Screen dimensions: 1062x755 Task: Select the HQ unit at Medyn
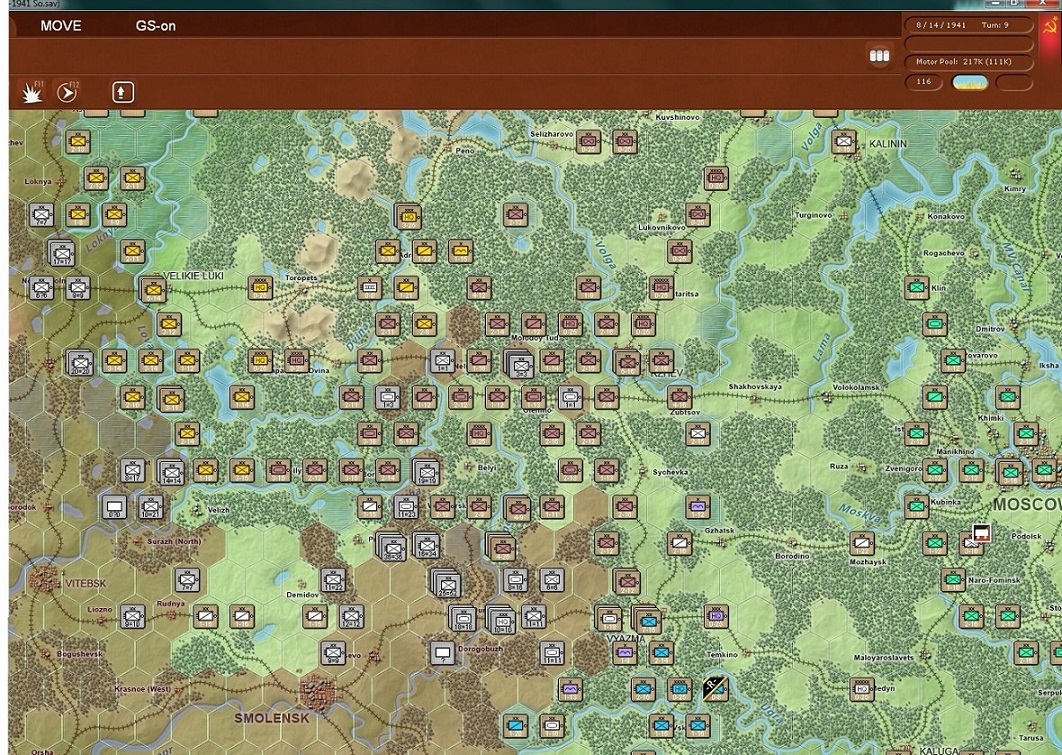point(862,689)
